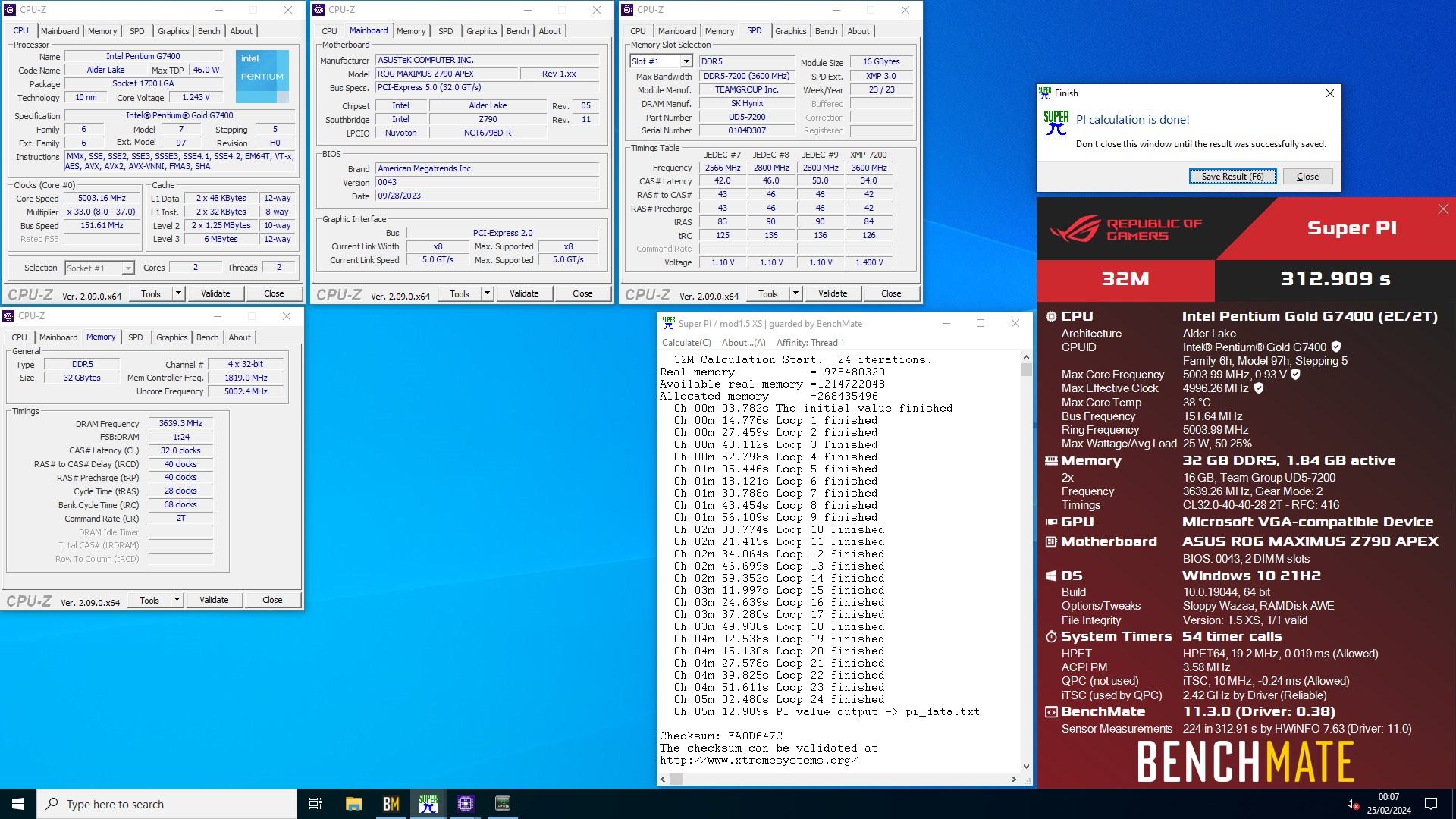Click Close button in SPD window

tap(891, 293)
